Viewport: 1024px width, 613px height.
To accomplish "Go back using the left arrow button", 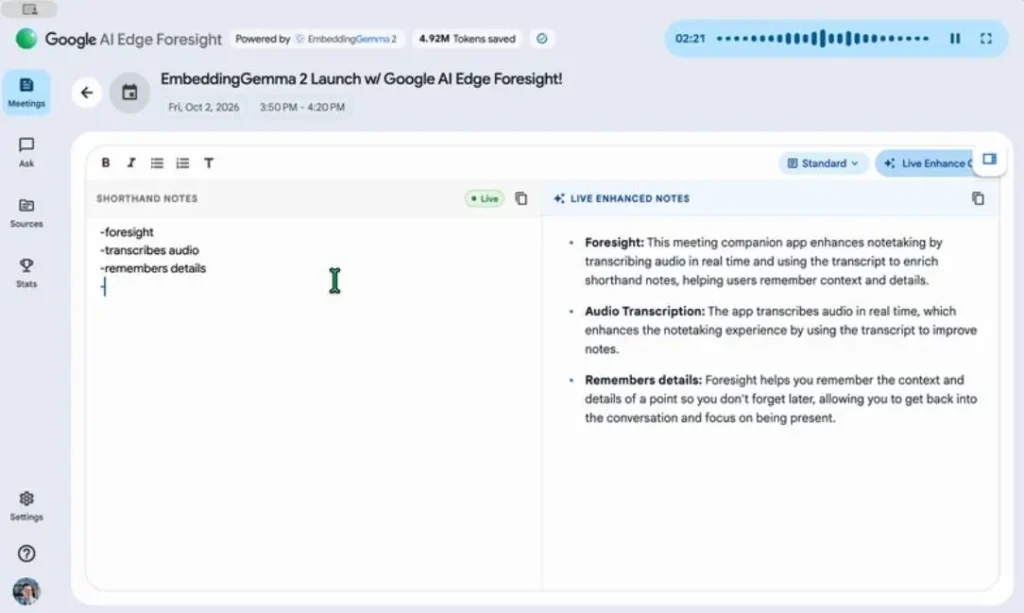I will click(87, 93).
